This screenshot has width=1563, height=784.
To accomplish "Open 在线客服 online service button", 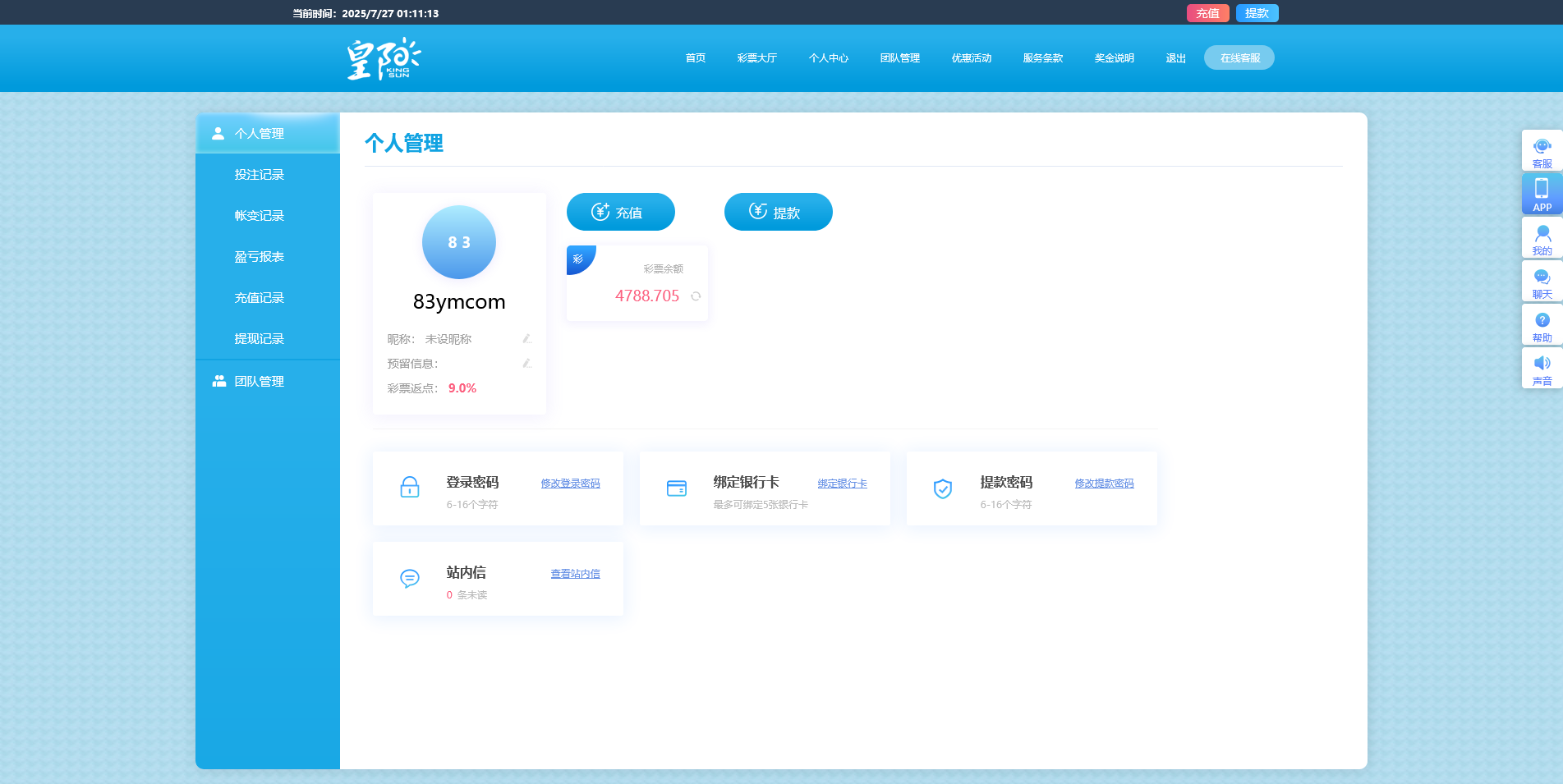I will tap(1239, 57).
